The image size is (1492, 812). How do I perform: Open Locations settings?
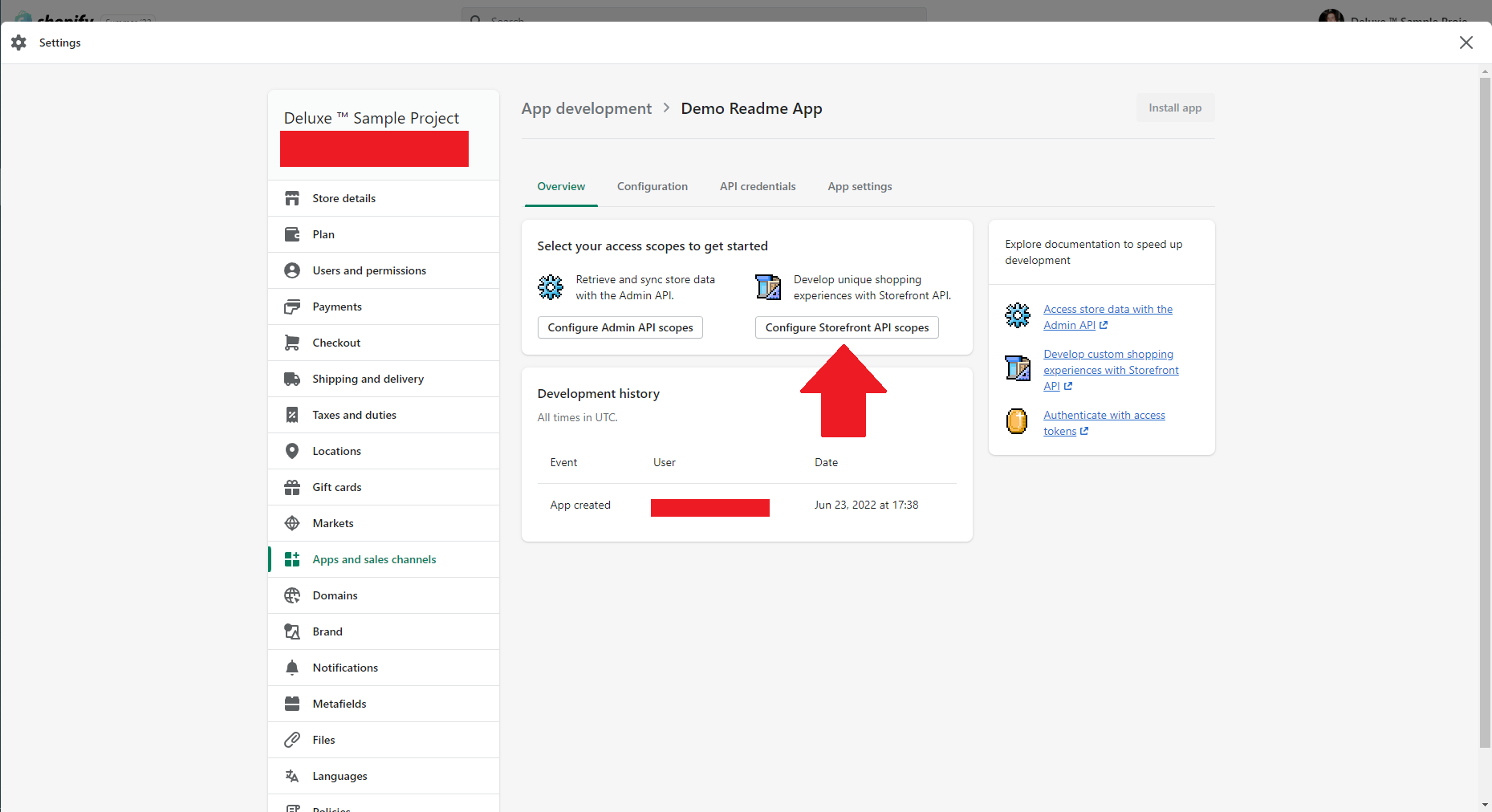384,451
